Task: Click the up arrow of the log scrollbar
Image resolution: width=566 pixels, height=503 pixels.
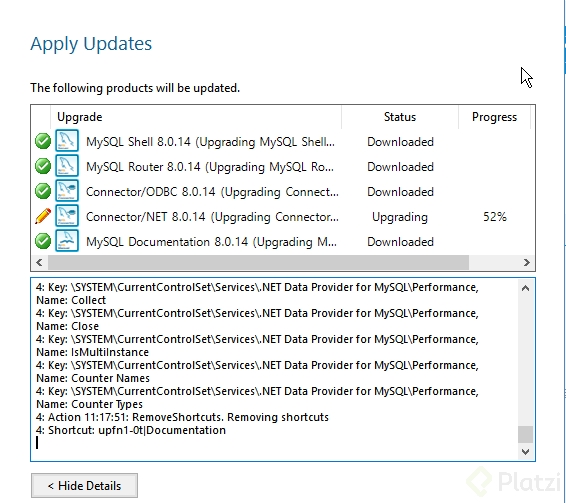Action: pyautogui.click(x=526, y=288)
